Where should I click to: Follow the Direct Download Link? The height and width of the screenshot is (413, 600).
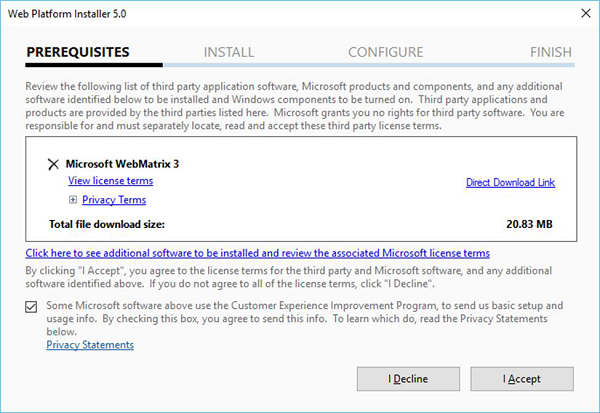pyautogui.click(x=510, y=182)
